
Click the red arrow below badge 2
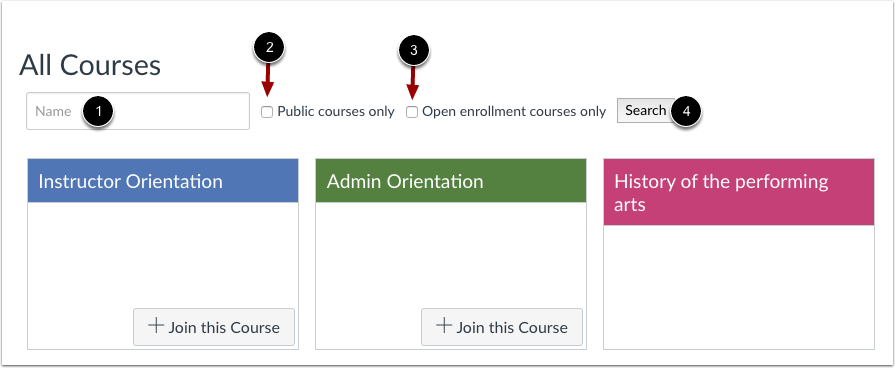(268, 79)
